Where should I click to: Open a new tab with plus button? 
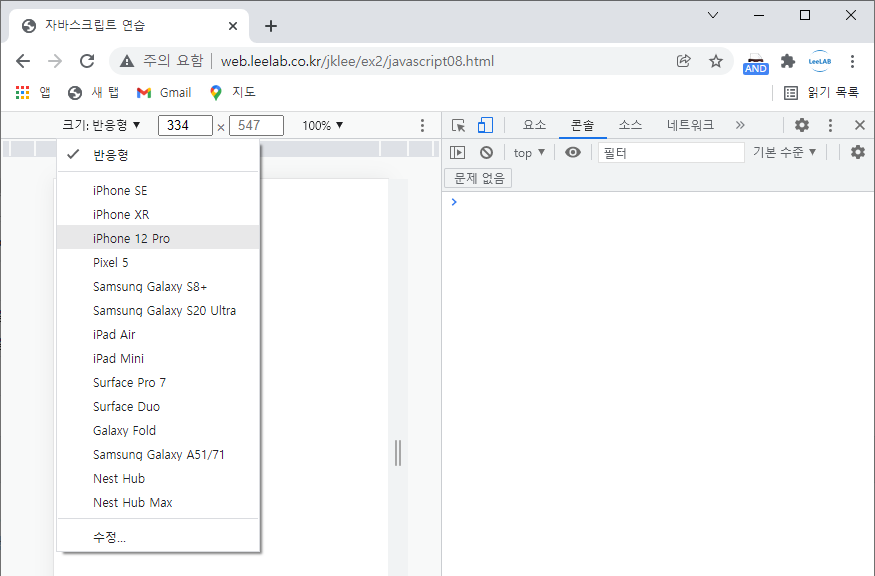point(271,26)
